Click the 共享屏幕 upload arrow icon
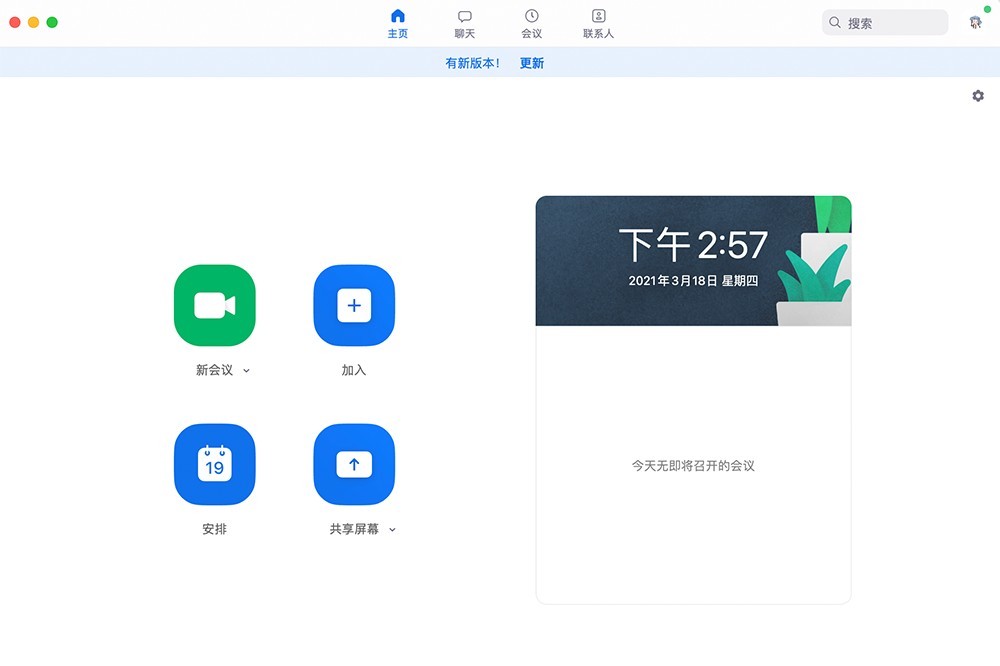The width and height of the screenshot is (1000, 666). click(354, 465)
